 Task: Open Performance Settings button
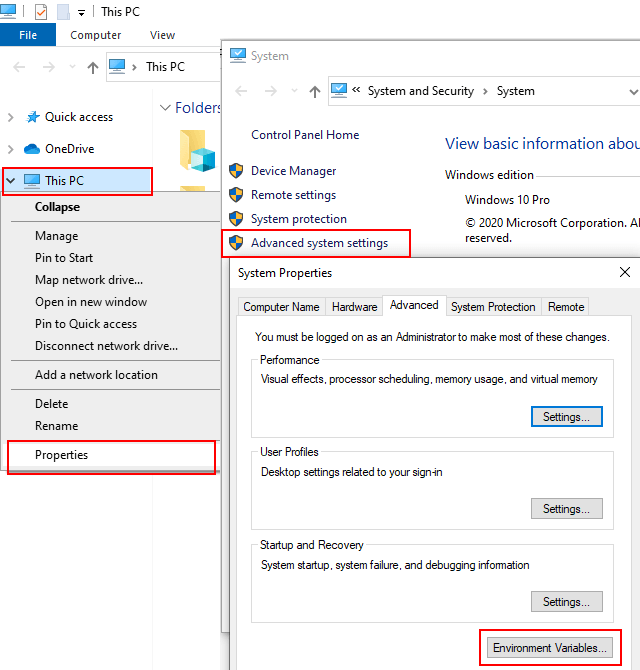pos(566,416)
